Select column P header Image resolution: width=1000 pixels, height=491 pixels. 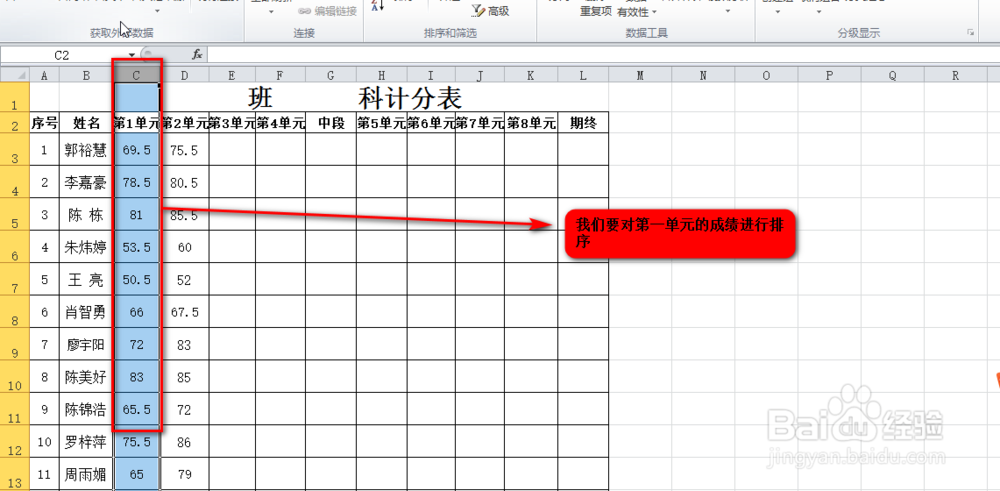click(x=829, y=75)
